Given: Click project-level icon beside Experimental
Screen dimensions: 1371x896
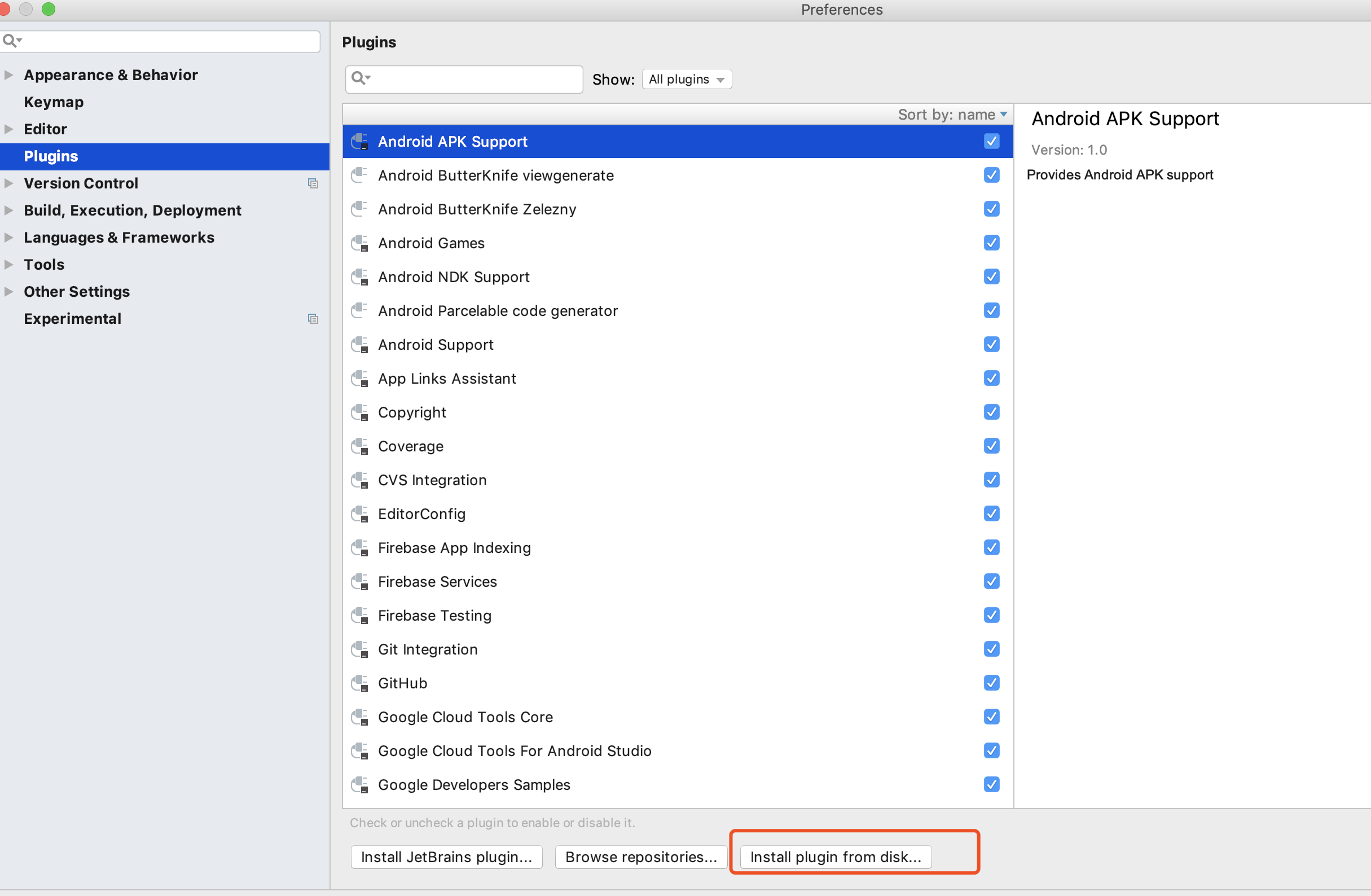Looking at the screenshot, I should [313, 319].
